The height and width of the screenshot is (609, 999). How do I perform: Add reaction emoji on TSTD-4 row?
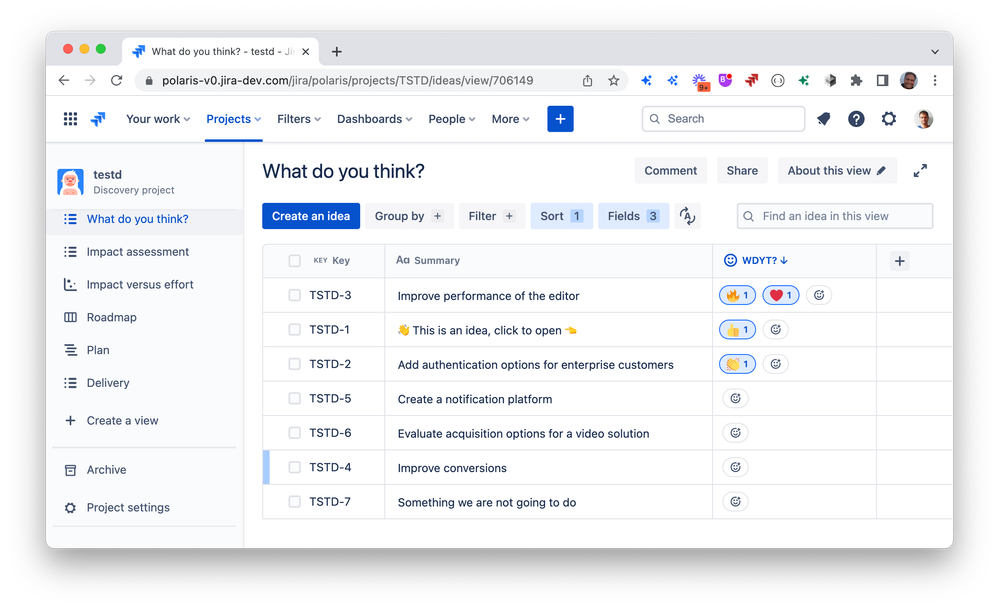pyautogui.click(x=735, y=467)
